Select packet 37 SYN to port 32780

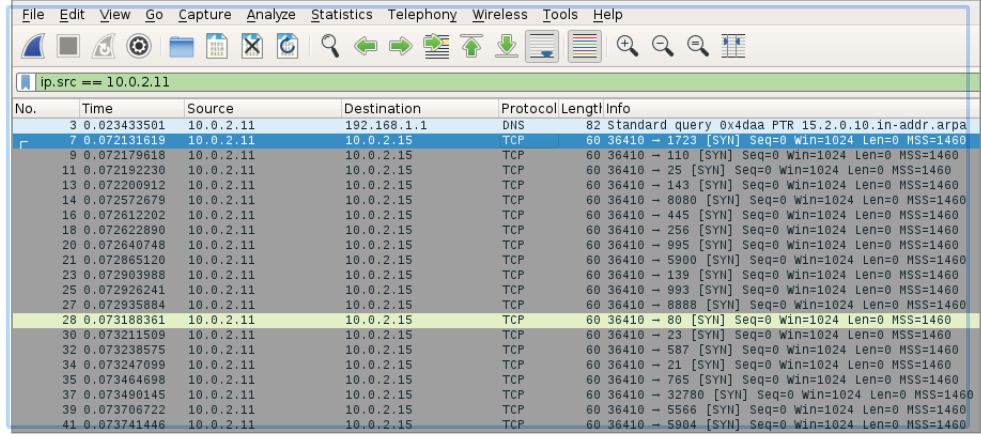click(x=496, y=395)
